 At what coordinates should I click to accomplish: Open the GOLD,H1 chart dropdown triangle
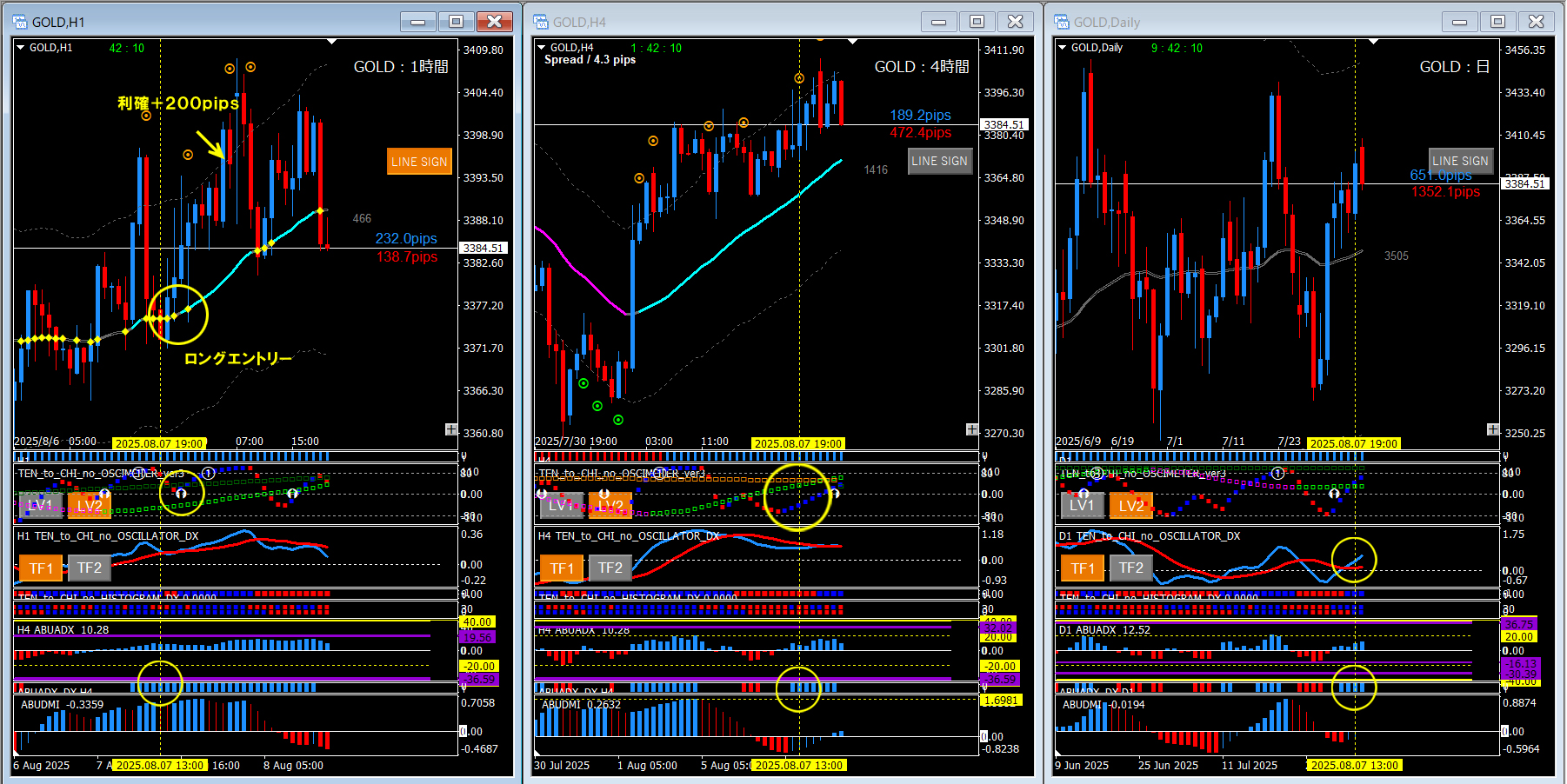[20, 48]
